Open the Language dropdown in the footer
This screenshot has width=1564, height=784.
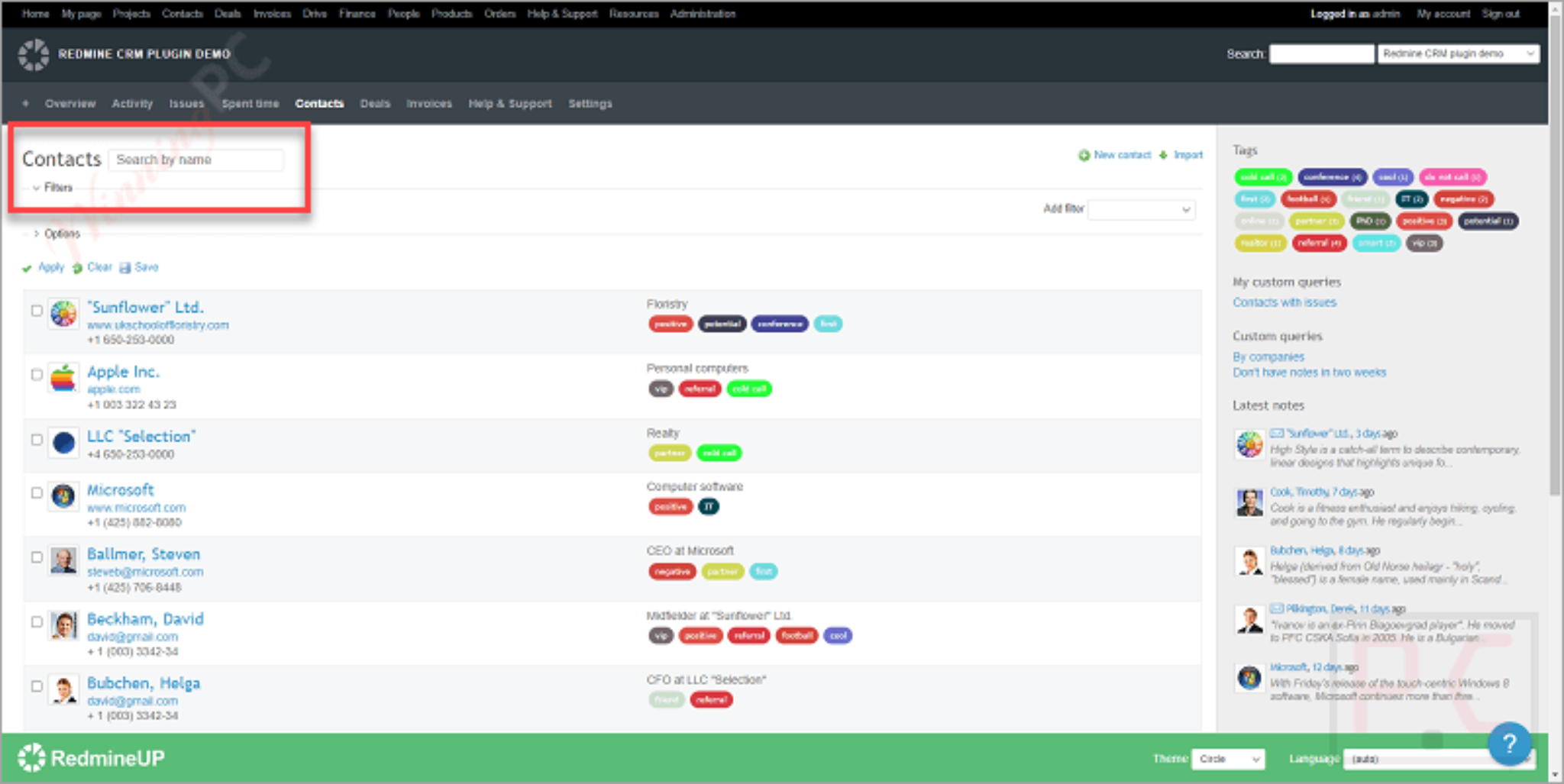click(1439, 759)
